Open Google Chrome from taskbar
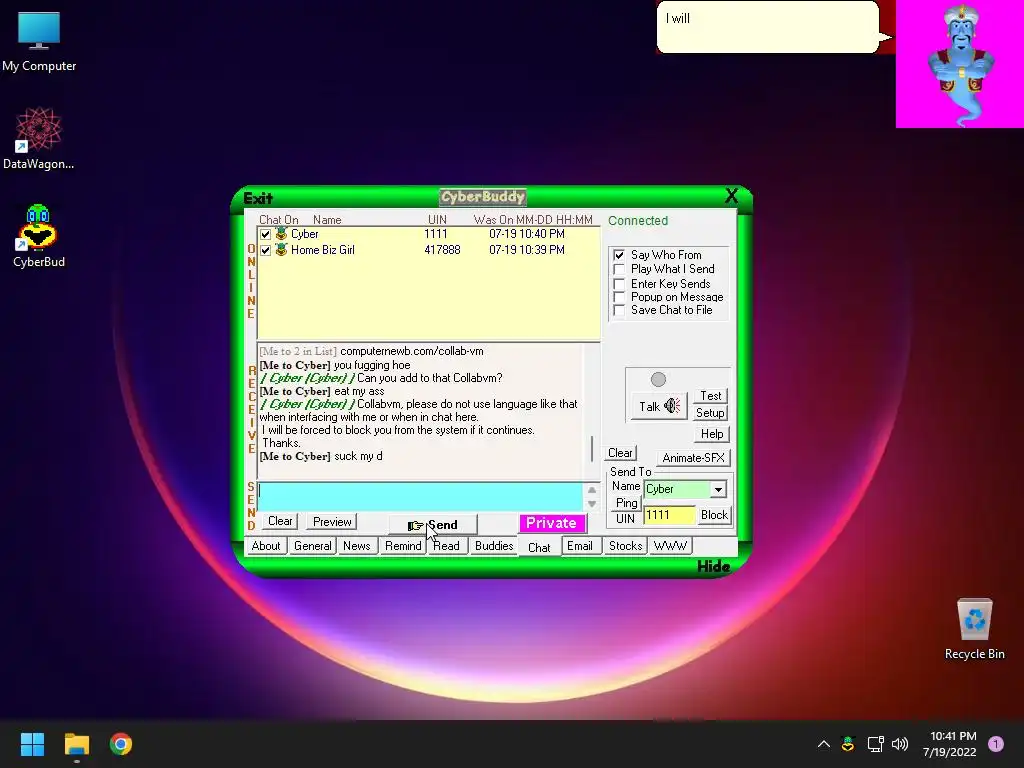The image size is (1024, 768). click(x=121, y=744)
